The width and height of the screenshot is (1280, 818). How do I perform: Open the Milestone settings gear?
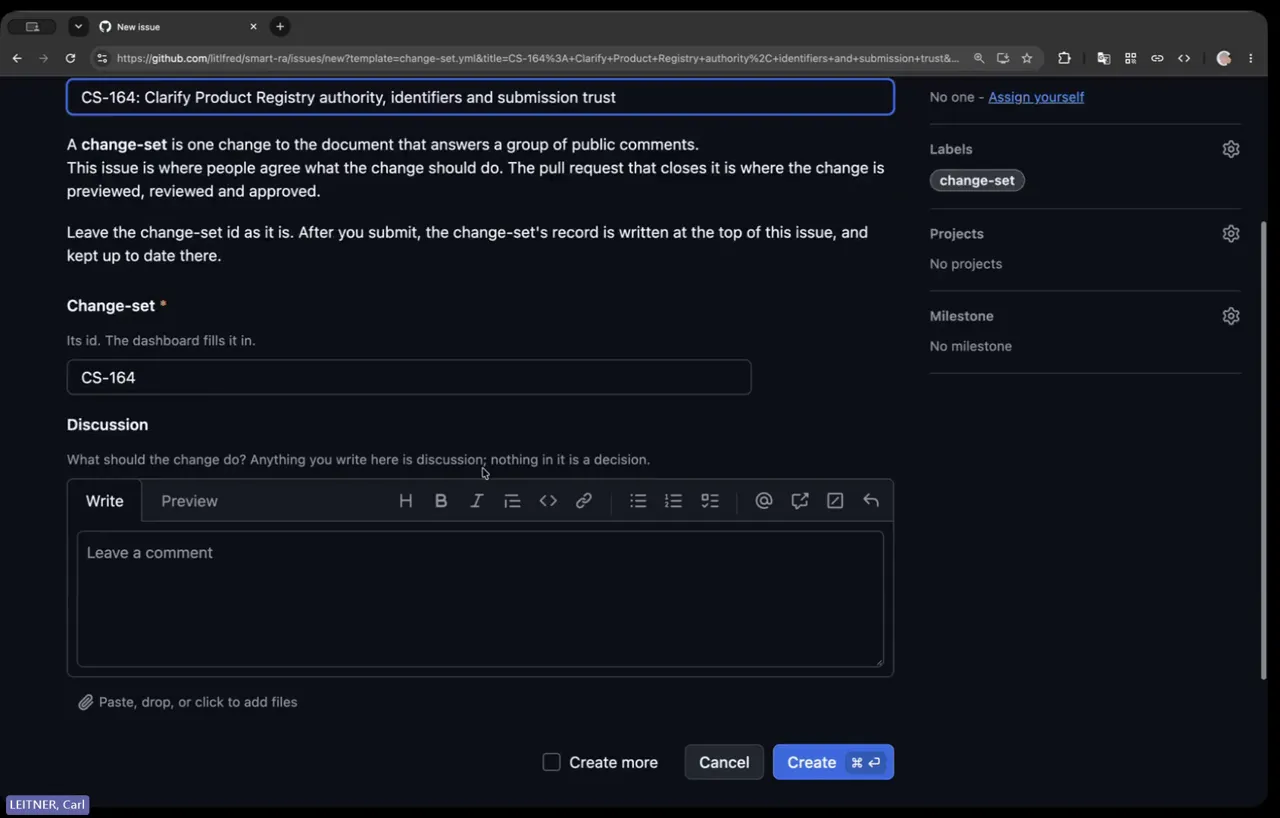1231,316
